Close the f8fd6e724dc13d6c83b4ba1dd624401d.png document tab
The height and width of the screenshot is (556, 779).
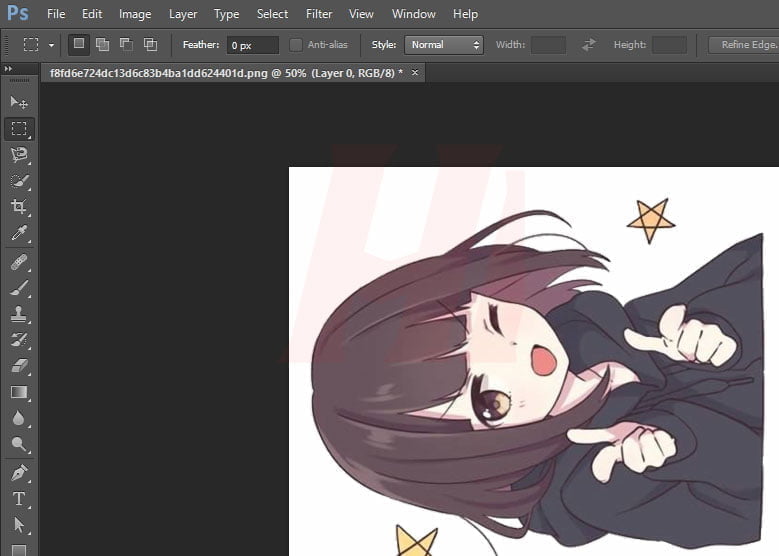click(x=415, y=73)
